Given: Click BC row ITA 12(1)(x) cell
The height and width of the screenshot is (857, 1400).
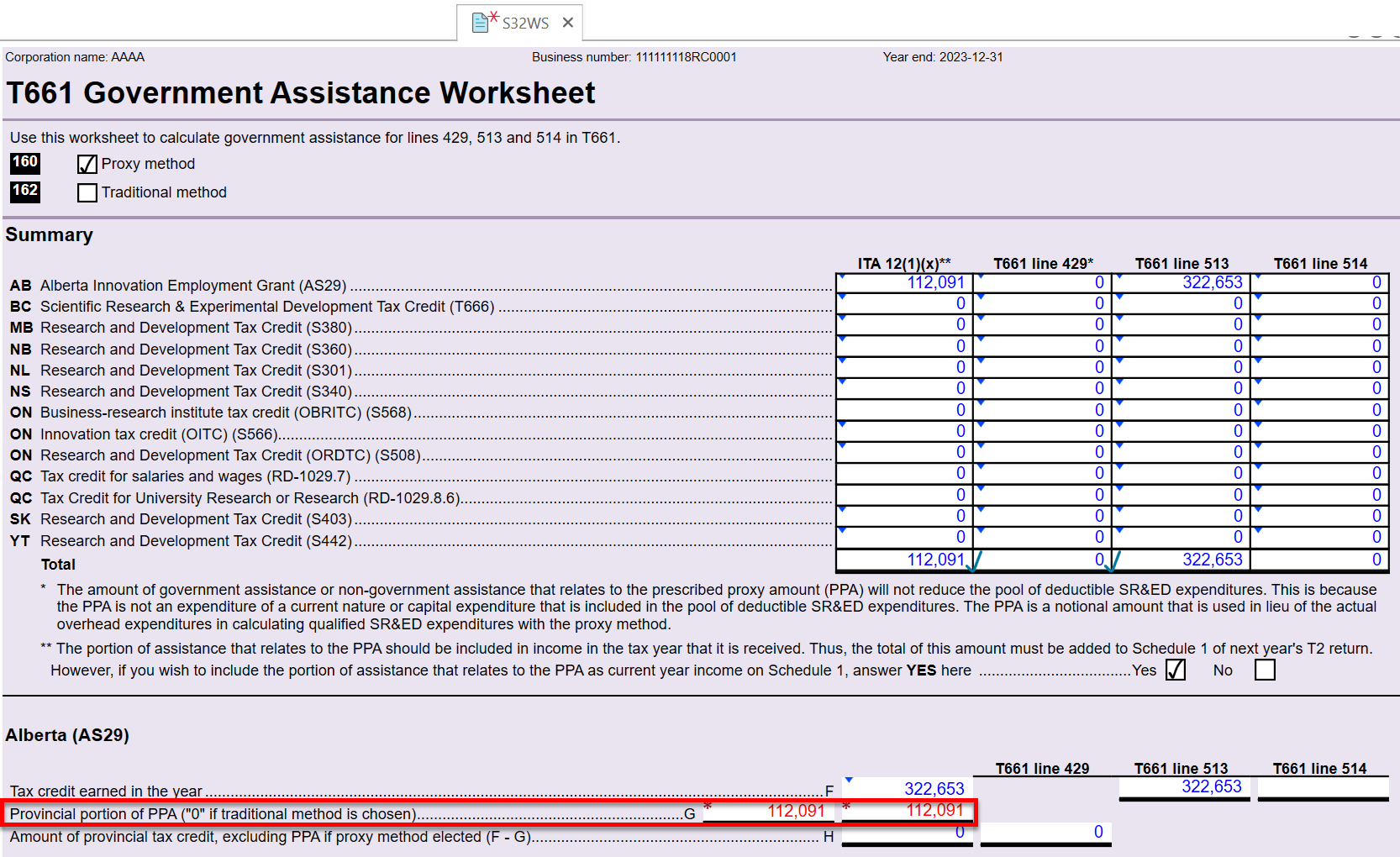Looking at the screenshot, I should 905,303.
